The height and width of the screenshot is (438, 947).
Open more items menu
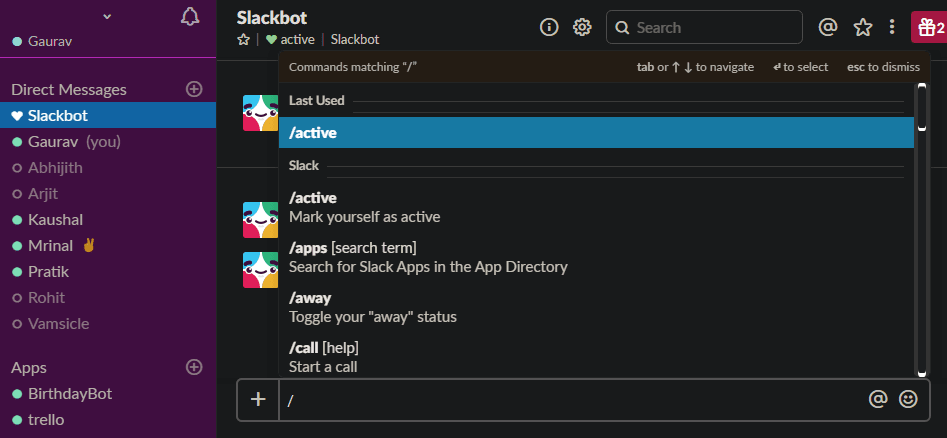point(892,27)
